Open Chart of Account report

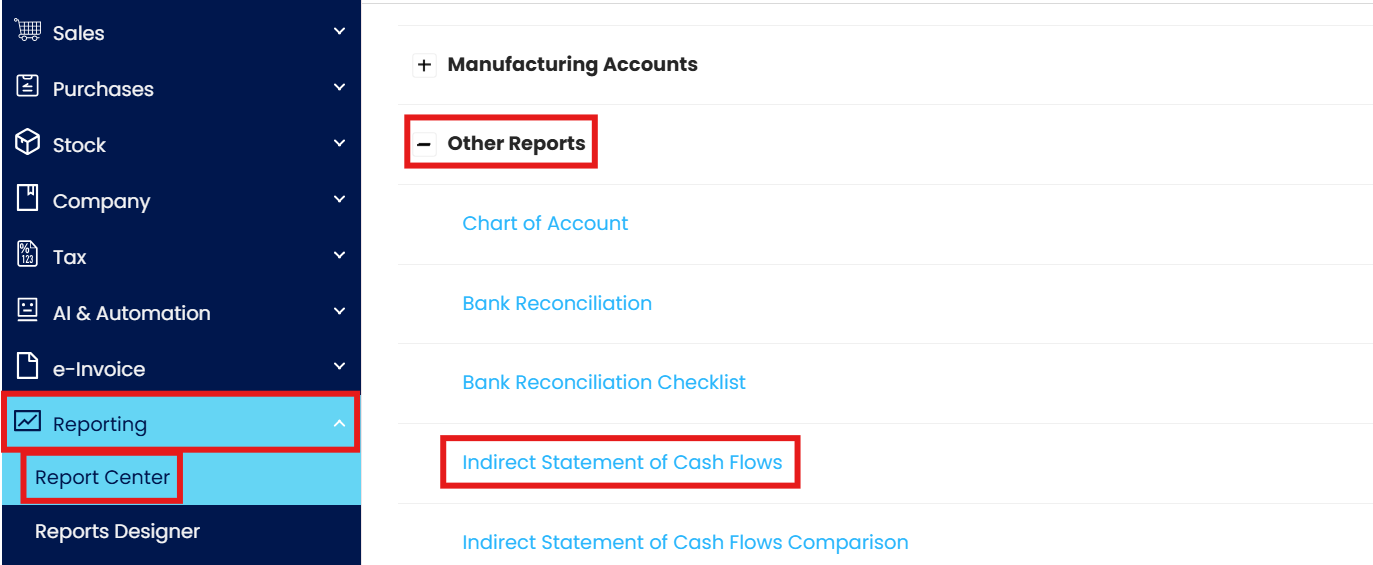pos(545,224)
